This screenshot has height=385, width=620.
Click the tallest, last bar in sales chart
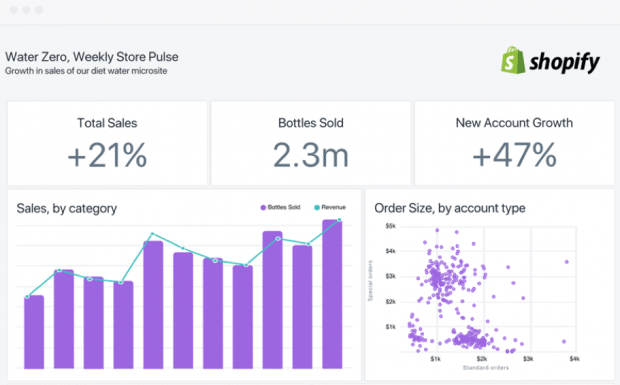[x=332, y=294]
